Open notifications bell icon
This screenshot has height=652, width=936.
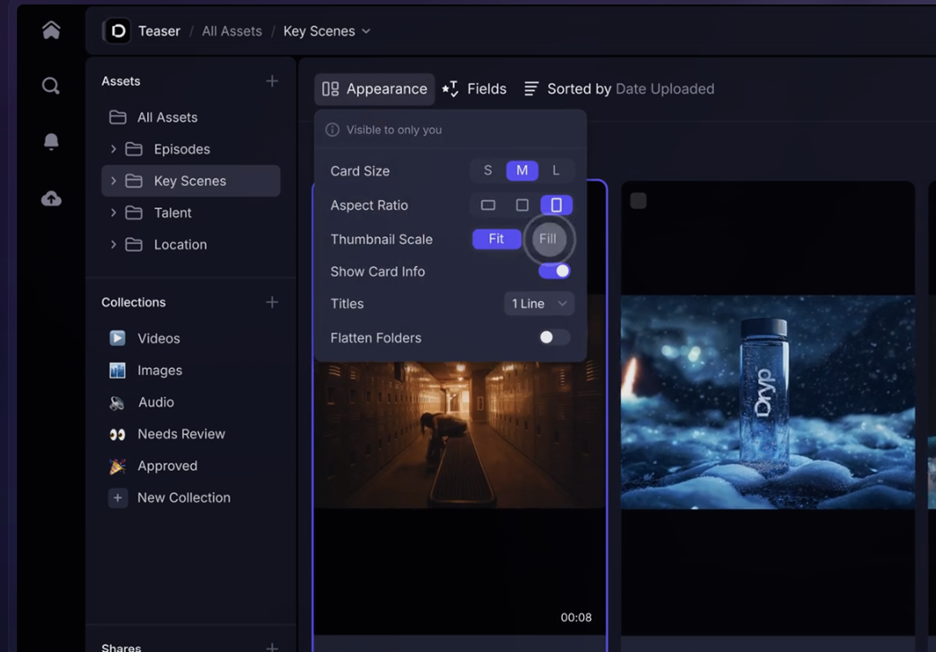click(x=51, y=142)
